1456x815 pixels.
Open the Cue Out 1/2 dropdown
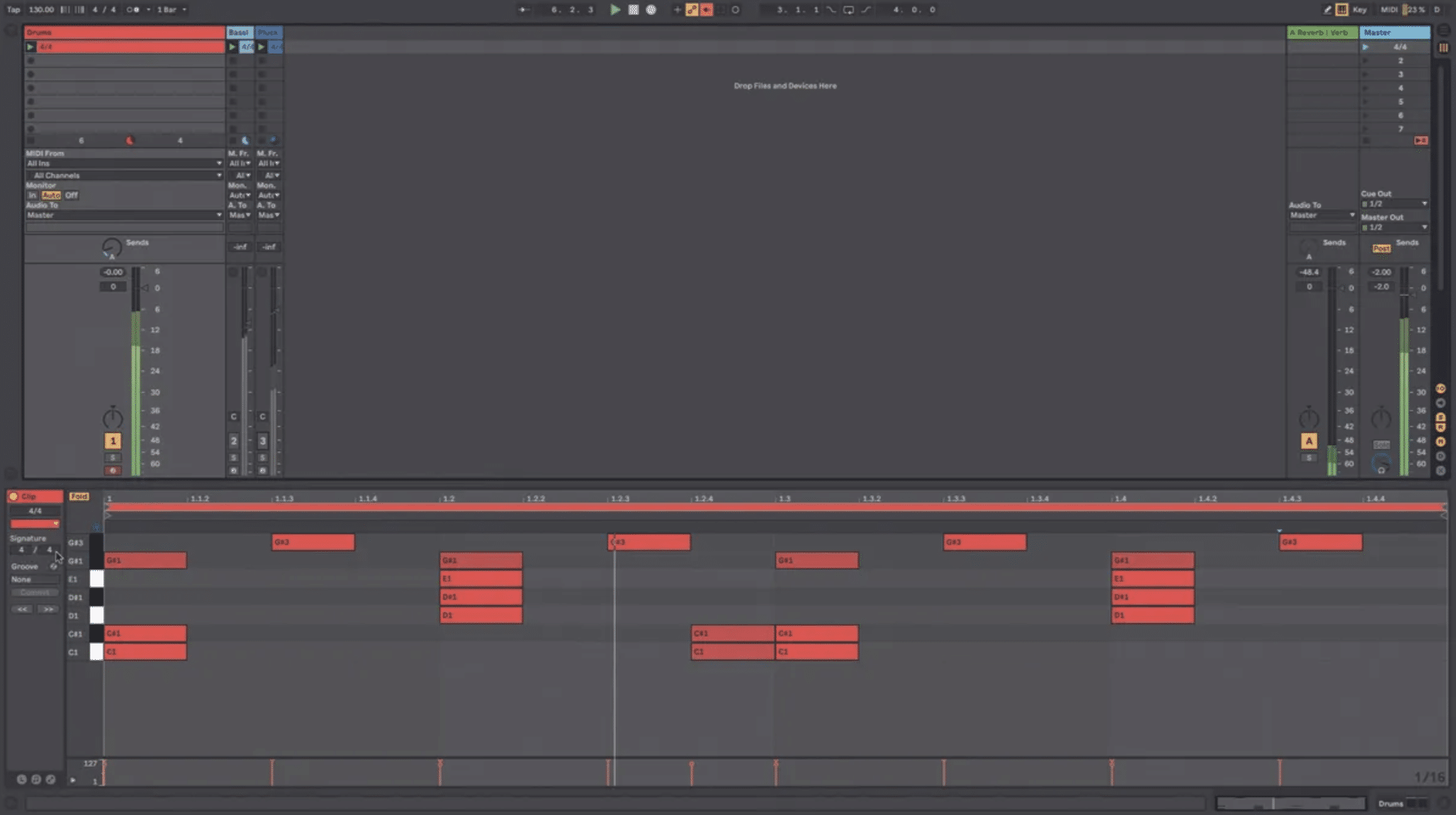point(1394,204)
